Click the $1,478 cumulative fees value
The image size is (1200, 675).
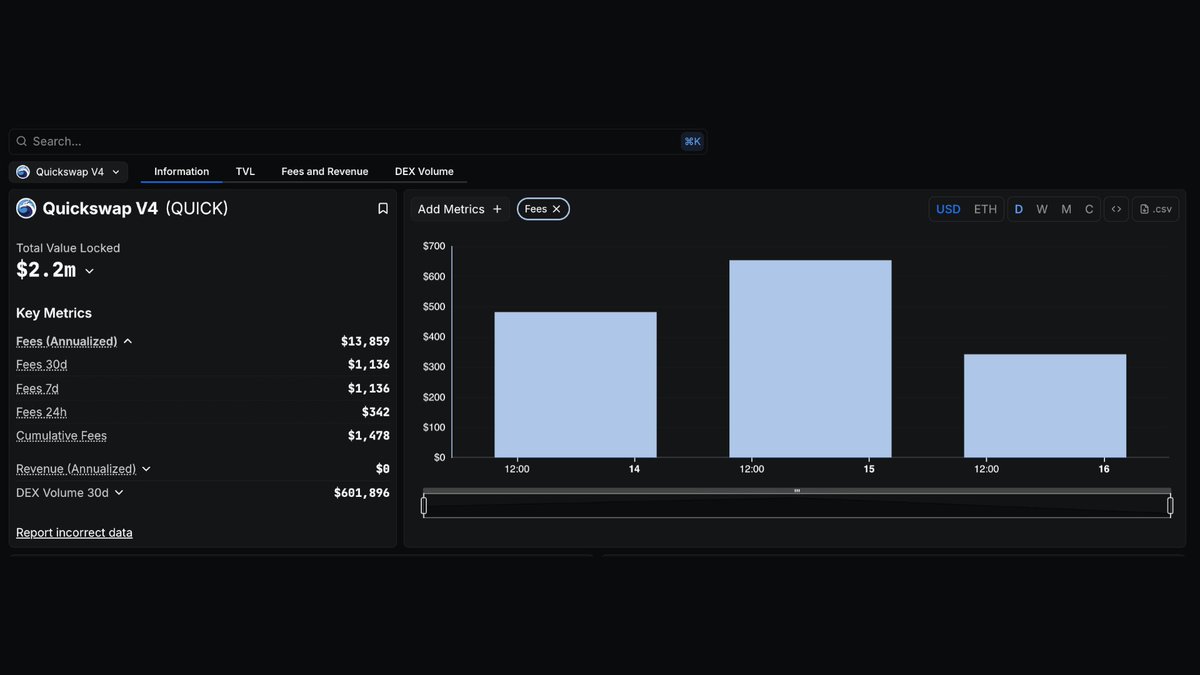click(x=369, y=436)
